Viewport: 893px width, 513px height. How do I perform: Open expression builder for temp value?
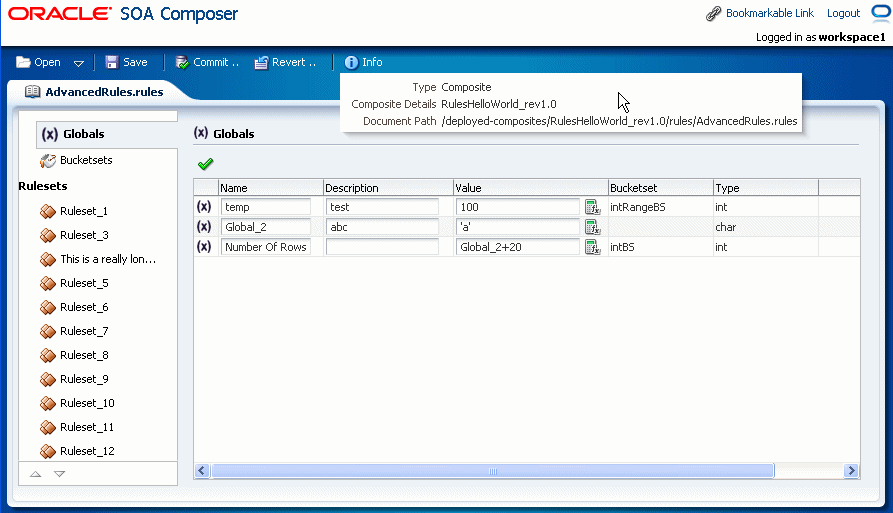(593, 207)
